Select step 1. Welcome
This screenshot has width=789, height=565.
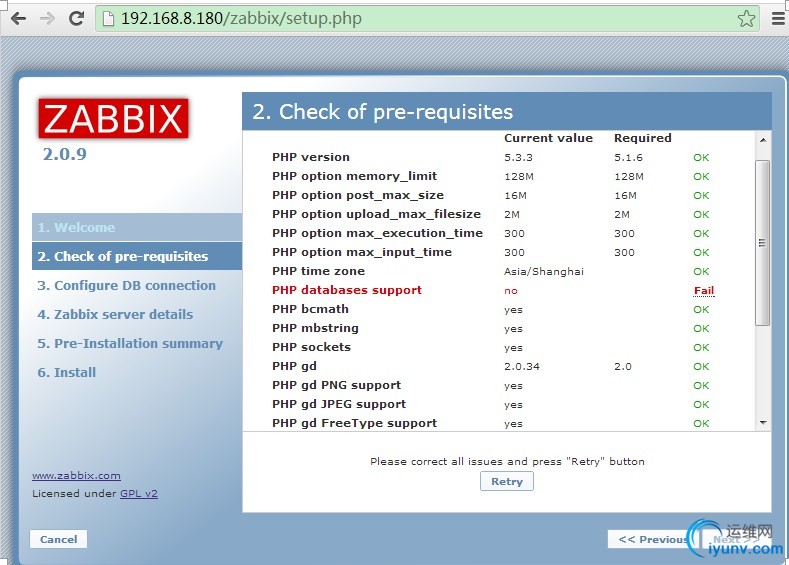point(137,227)
